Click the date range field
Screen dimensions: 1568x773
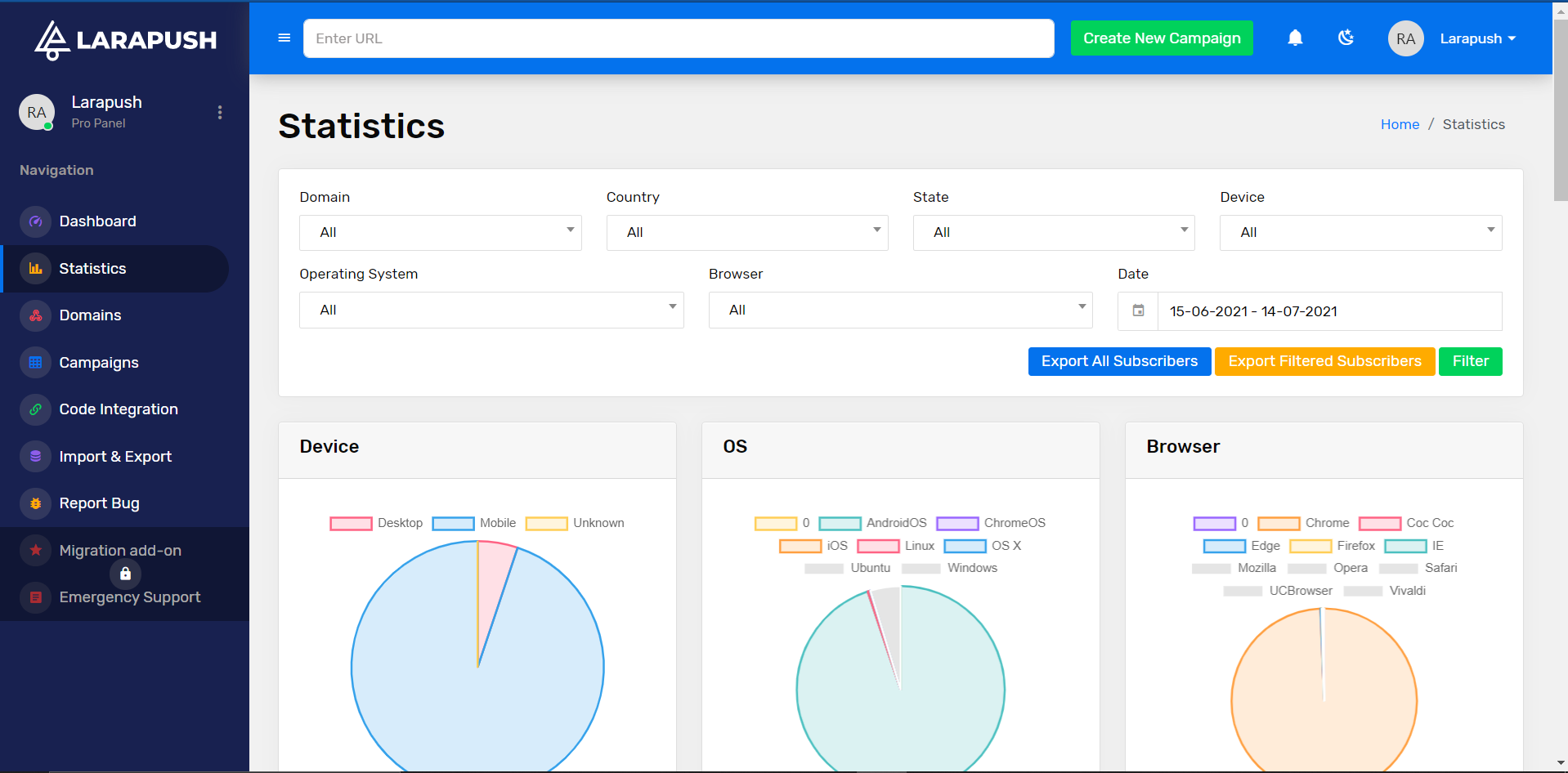pyautogui.click(x=1330, y=311)
